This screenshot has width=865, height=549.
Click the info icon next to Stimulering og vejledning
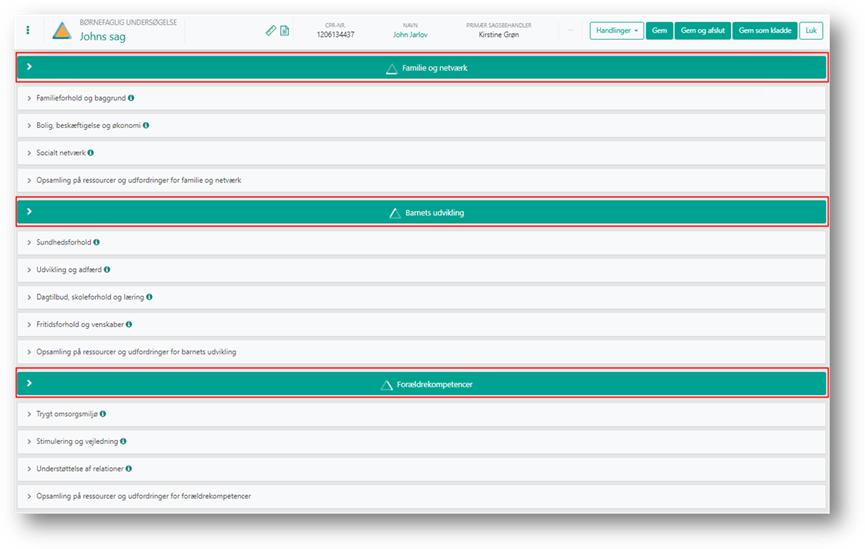click(x=123, y=441)
